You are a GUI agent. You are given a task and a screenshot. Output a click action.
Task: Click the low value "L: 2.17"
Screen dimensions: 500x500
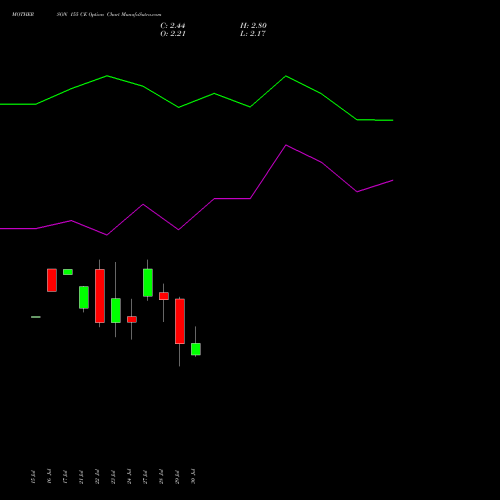(x=253, y=34)
